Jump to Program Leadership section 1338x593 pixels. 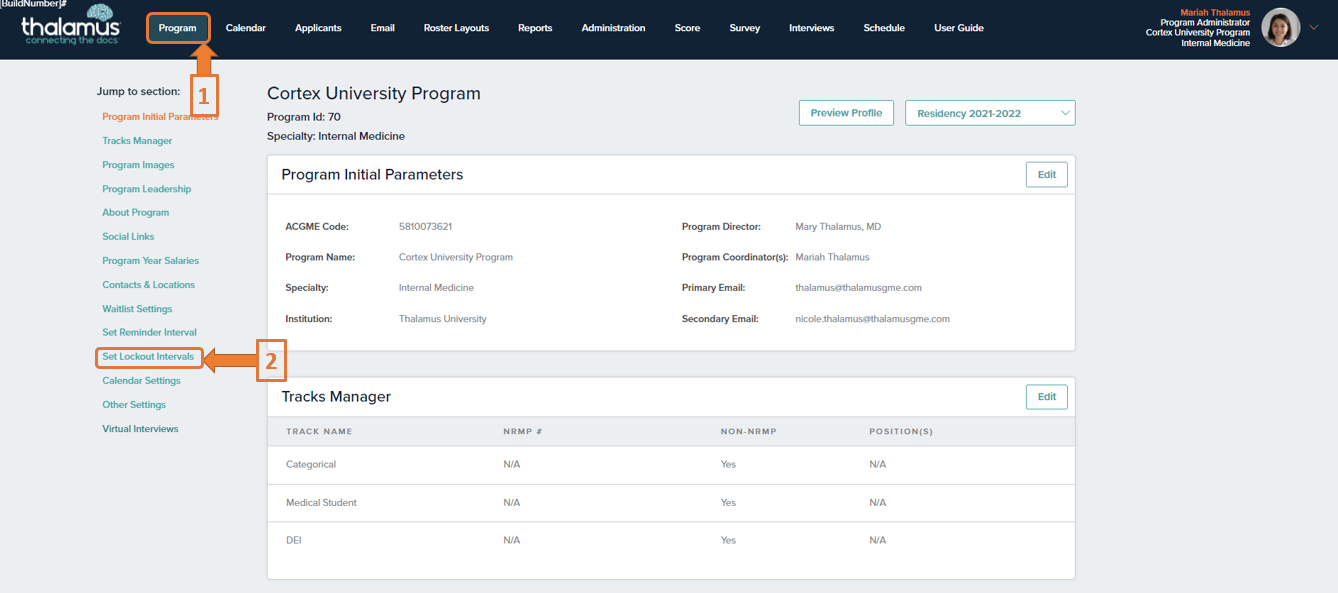(146, 189)
